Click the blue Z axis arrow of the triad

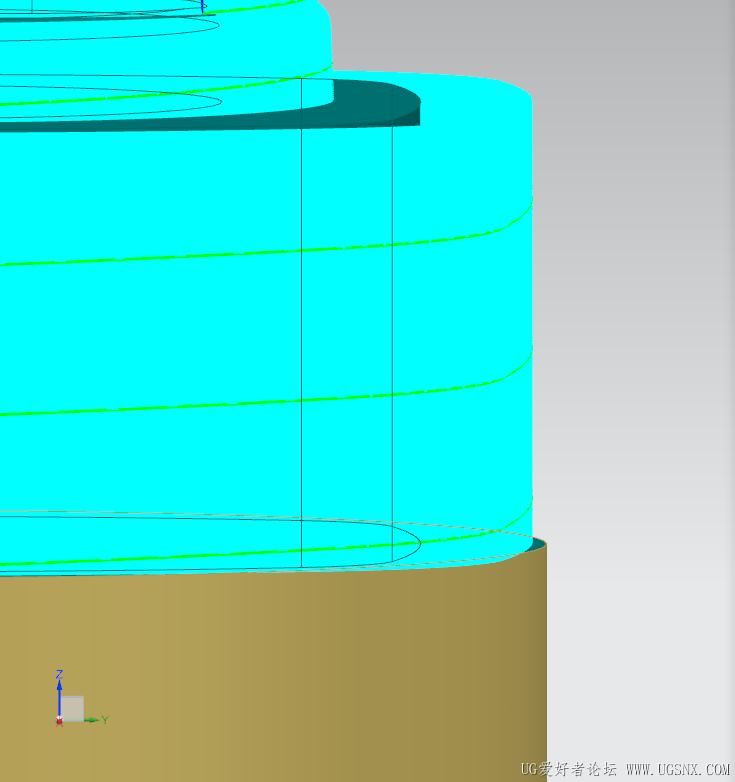[x=59, y=693]
